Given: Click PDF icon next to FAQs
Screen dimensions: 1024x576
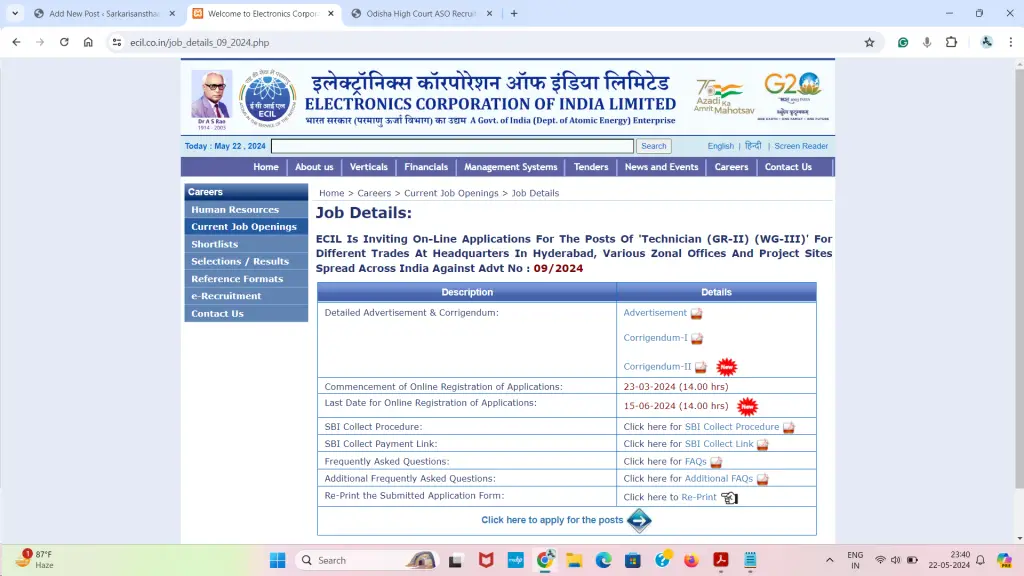Looking at the screenshot, I should coord(716,462).
